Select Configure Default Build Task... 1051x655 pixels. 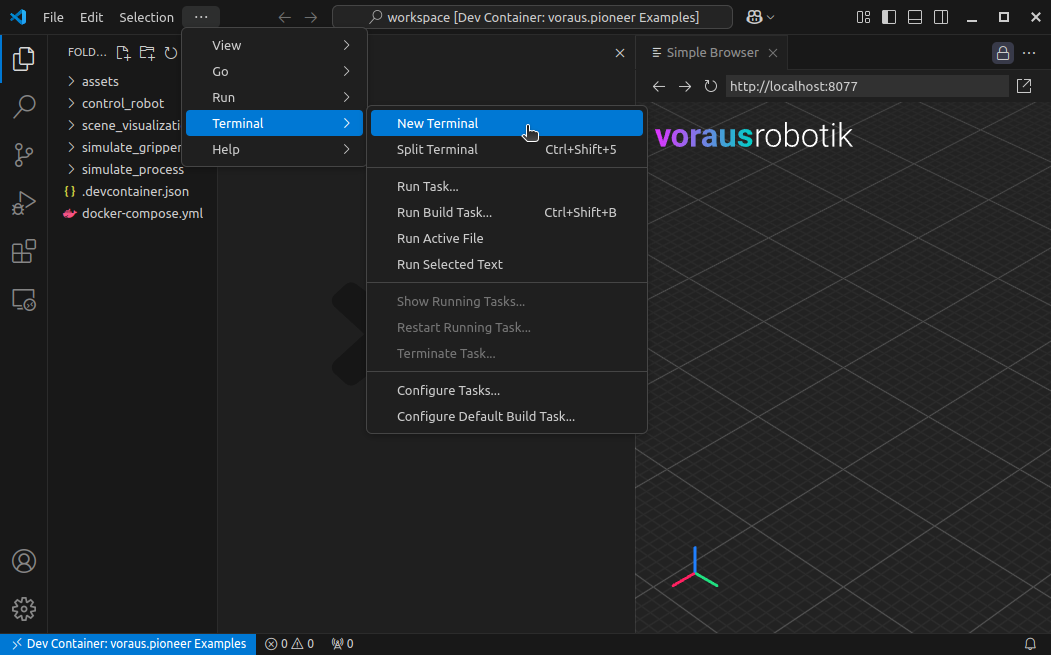pyautogui.click(x=507, y=417)
